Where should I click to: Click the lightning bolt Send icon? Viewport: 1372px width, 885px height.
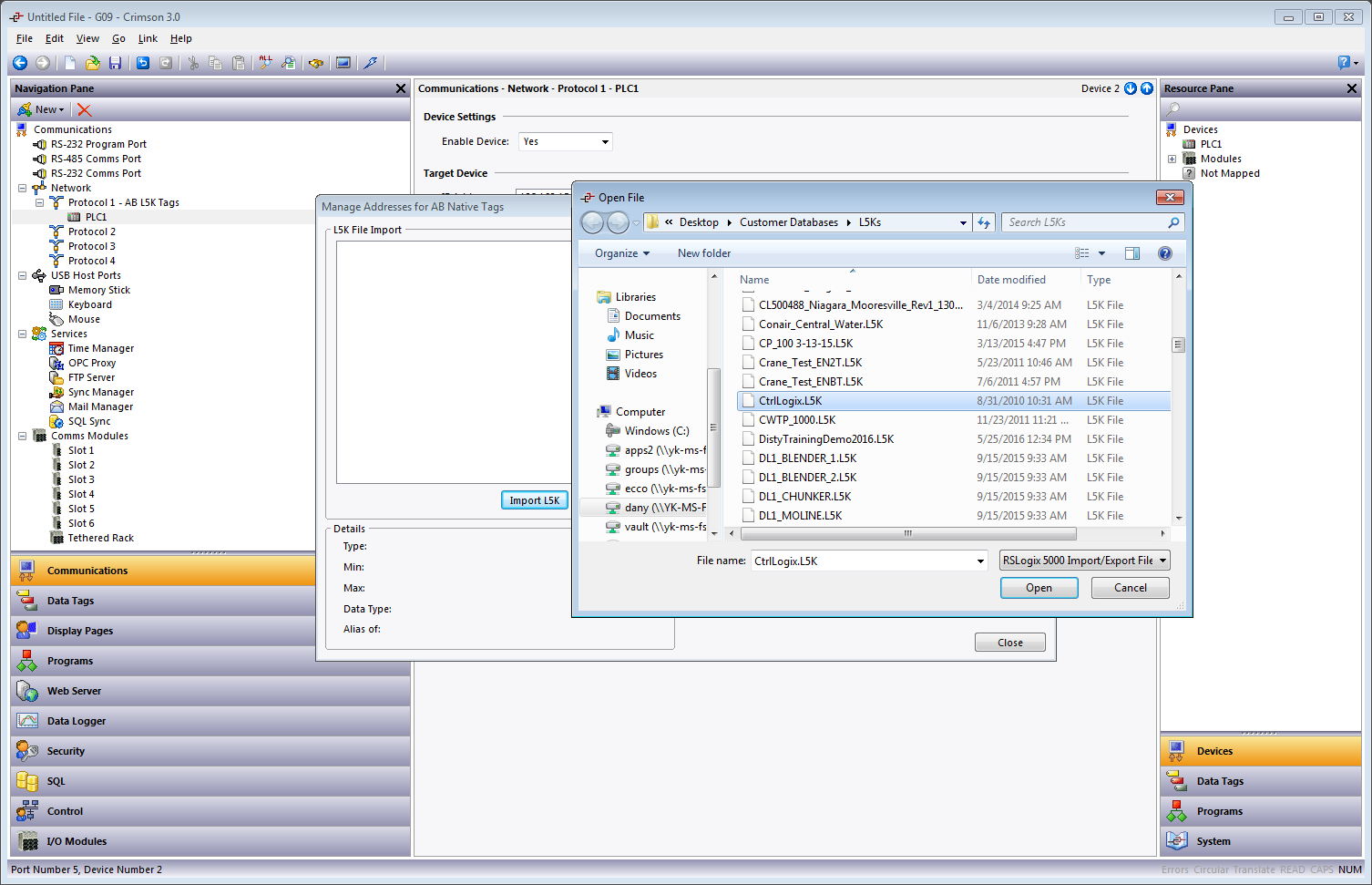[x=371, y=63]
